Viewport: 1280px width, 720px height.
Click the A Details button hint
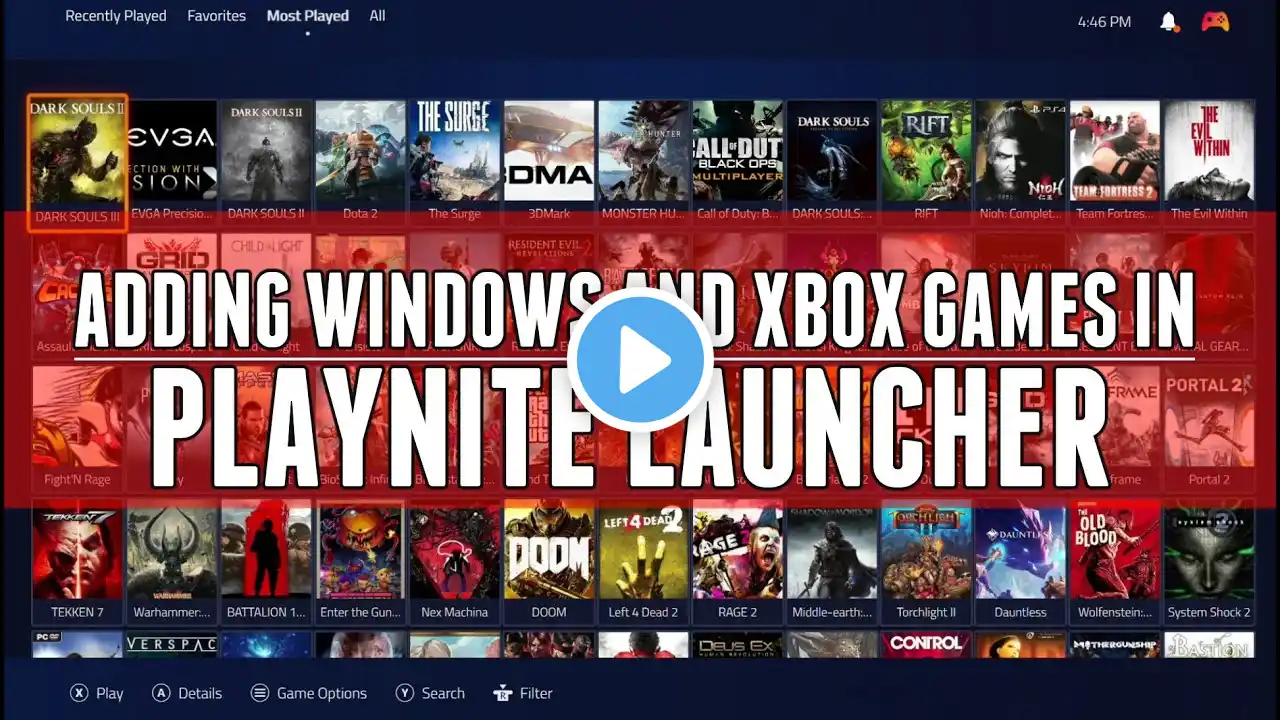[x=187, y=693]
